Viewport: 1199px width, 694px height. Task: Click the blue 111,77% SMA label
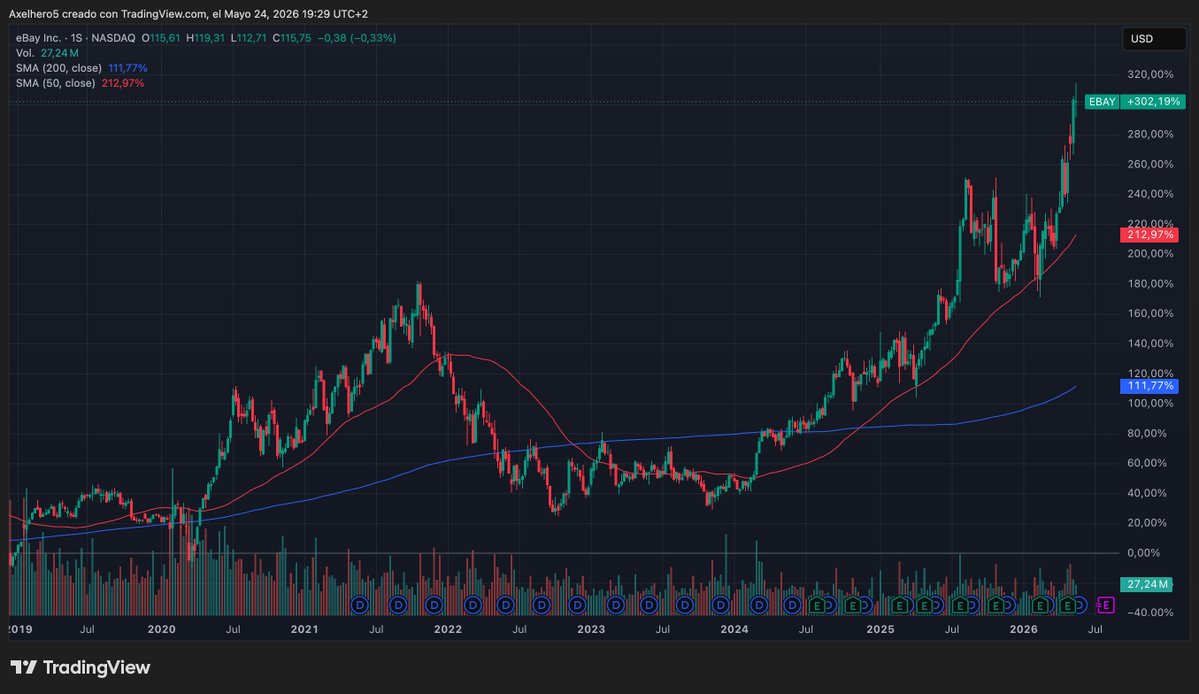tap(1149, 386)
